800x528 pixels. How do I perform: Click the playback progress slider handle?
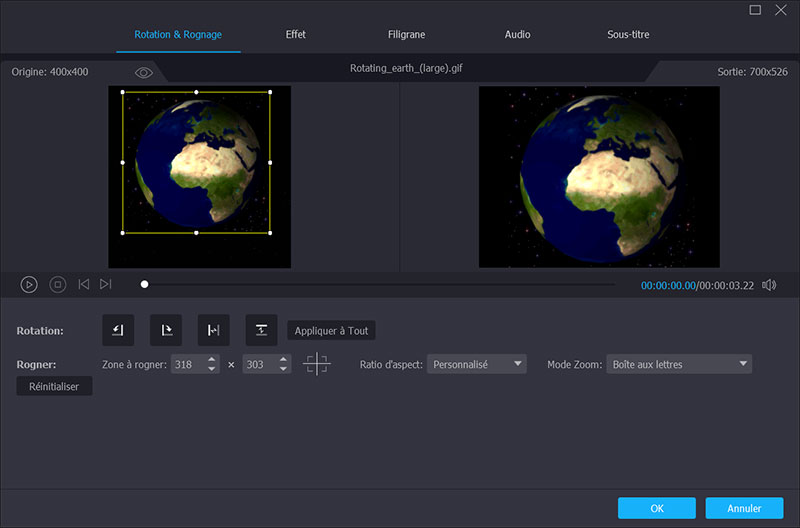[x=145, y=285]
